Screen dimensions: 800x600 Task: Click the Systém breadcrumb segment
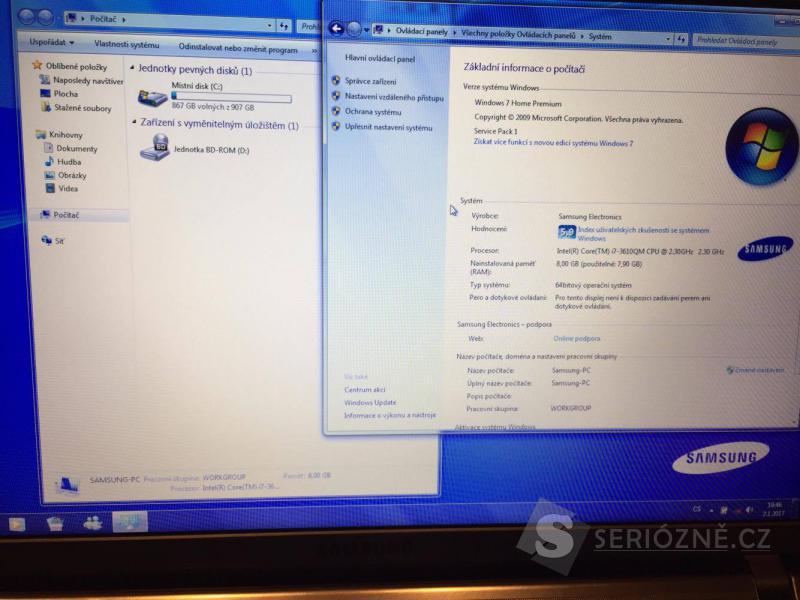click(600, 36)
